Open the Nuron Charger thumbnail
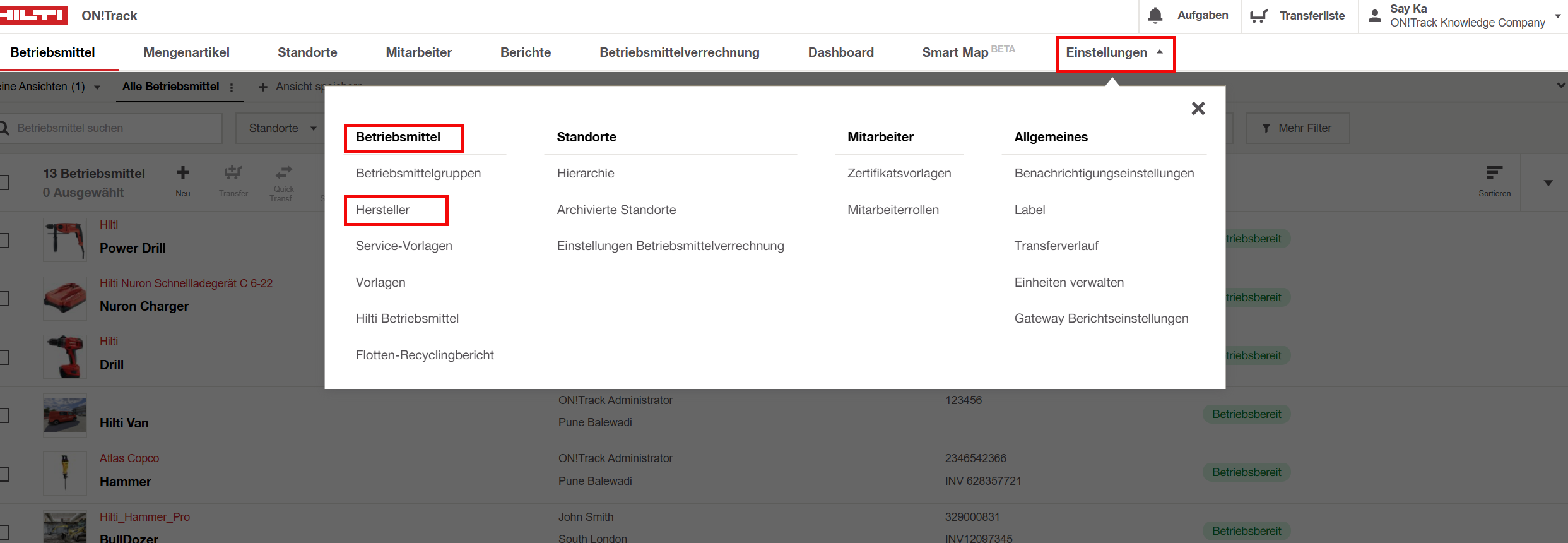The height and width of the screenshot is (543, 1568). (64, 299)
